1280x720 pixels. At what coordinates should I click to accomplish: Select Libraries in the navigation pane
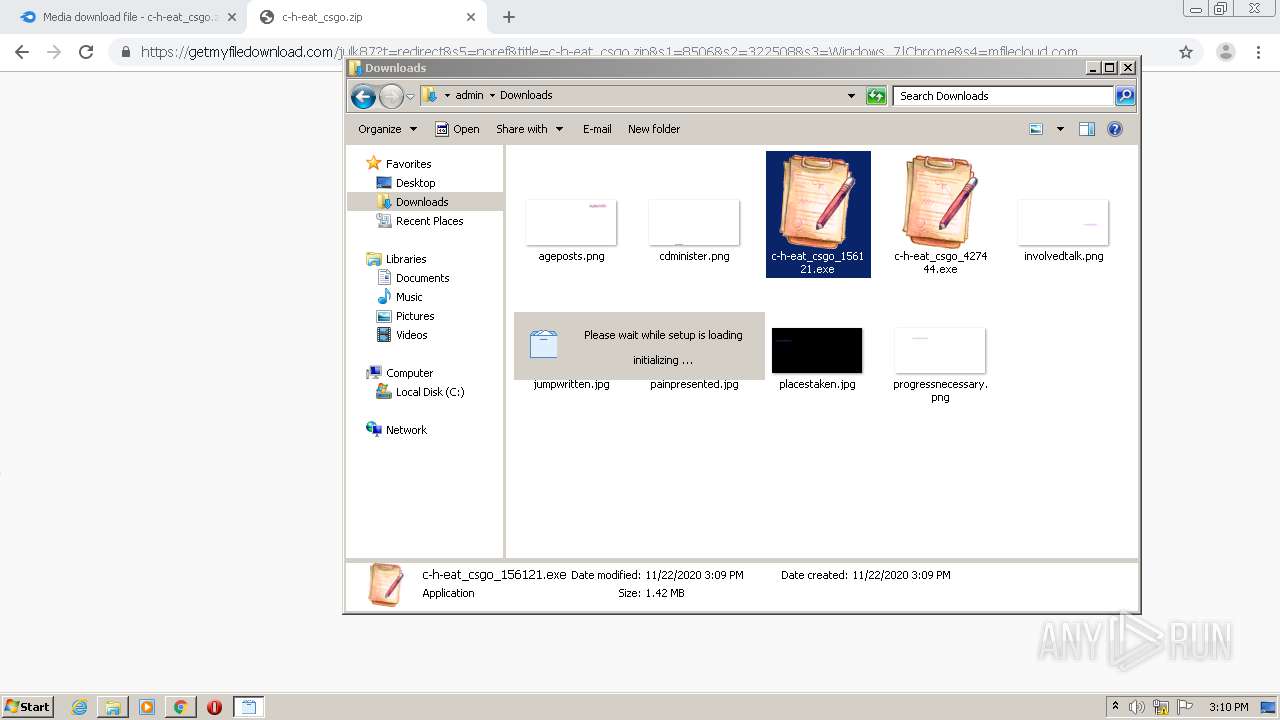(x=397, y=259)
